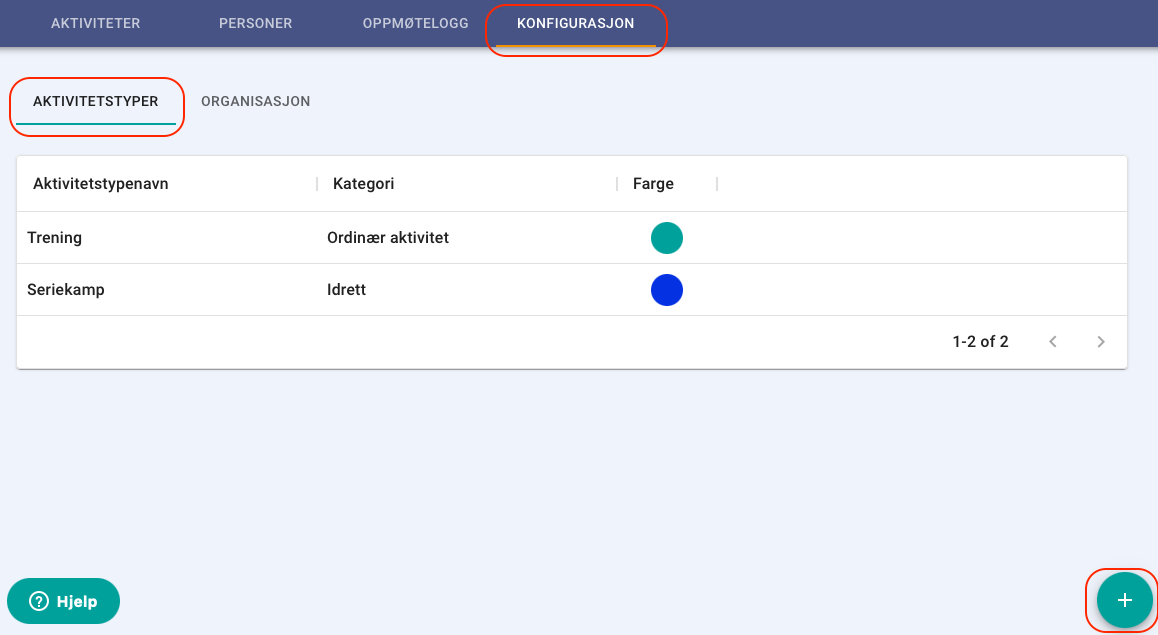Sort by the Kategori column header
Image resolution: width=1158 pixels, height=635 pixels.
pyautogui.click(x=363, y=184)
